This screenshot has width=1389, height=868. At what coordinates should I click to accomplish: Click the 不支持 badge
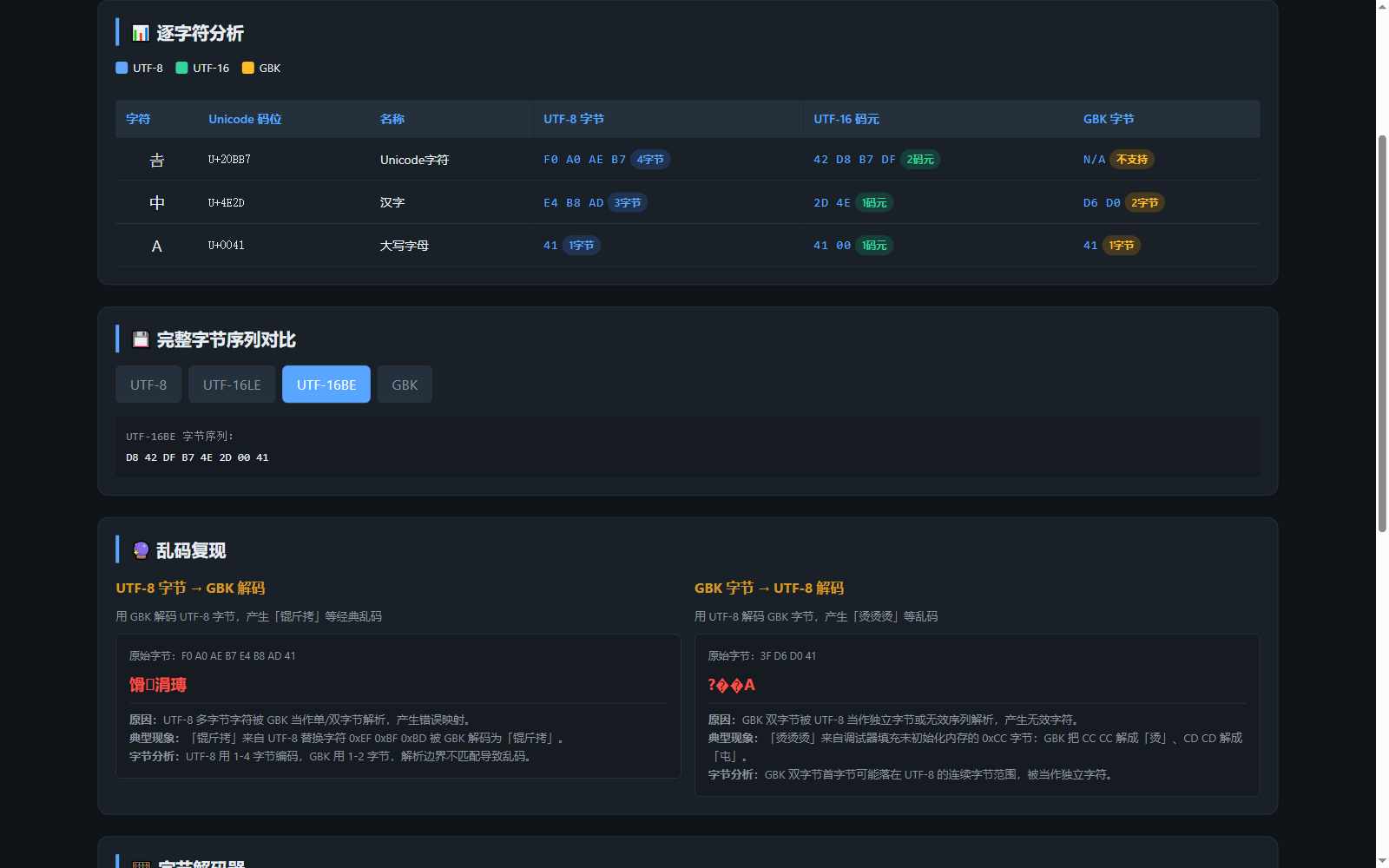pos(1132,160)
